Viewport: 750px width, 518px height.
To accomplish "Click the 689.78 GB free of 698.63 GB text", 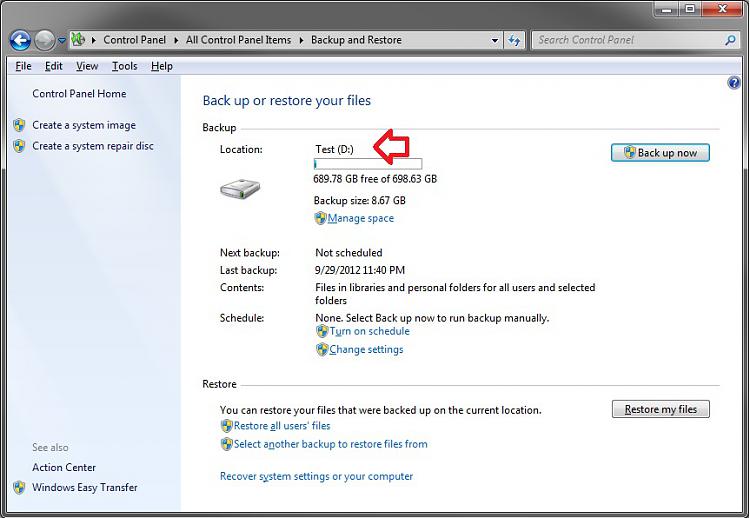I will (375, 179).
